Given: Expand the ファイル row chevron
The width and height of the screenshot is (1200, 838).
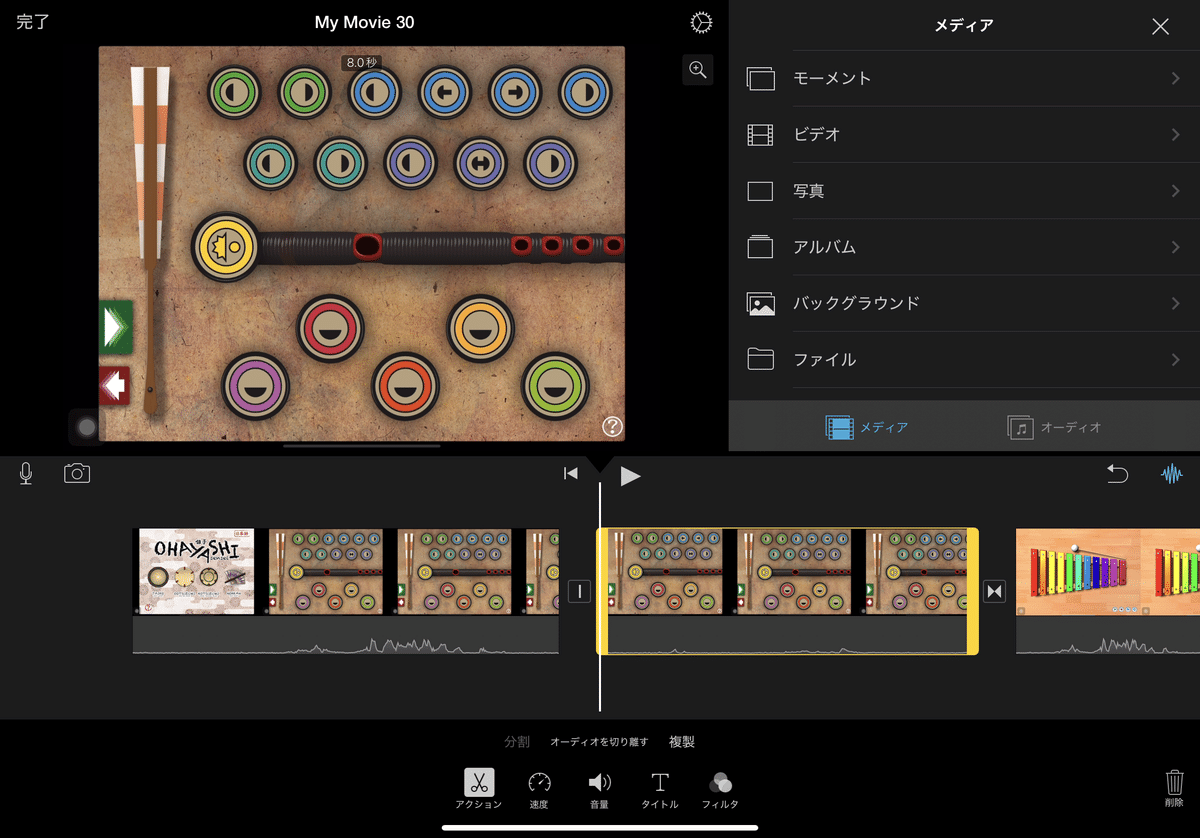Looking at the screenshot, I should [x=1176, y=359].
